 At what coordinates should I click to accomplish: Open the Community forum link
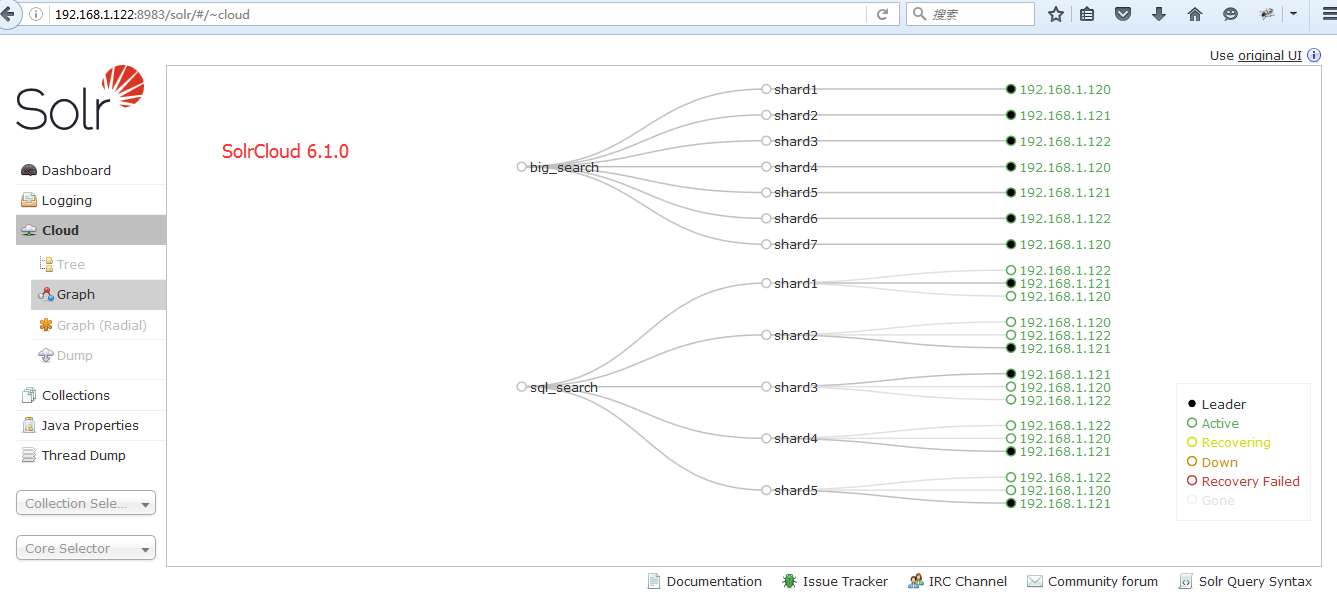coord(1092,581)
